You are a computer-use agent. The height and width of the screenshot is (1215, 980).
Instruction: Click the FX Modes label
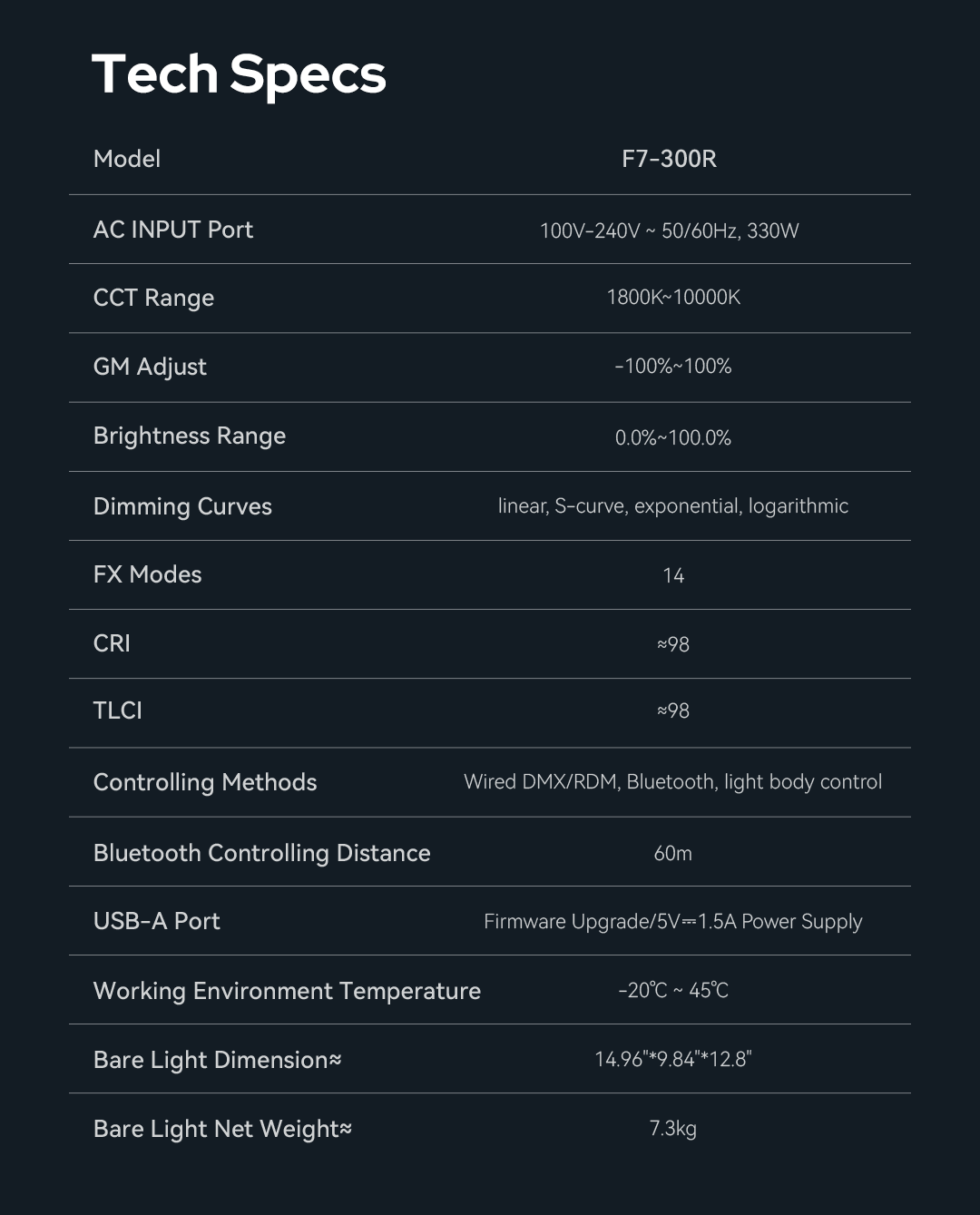click(x=147, y=574)
